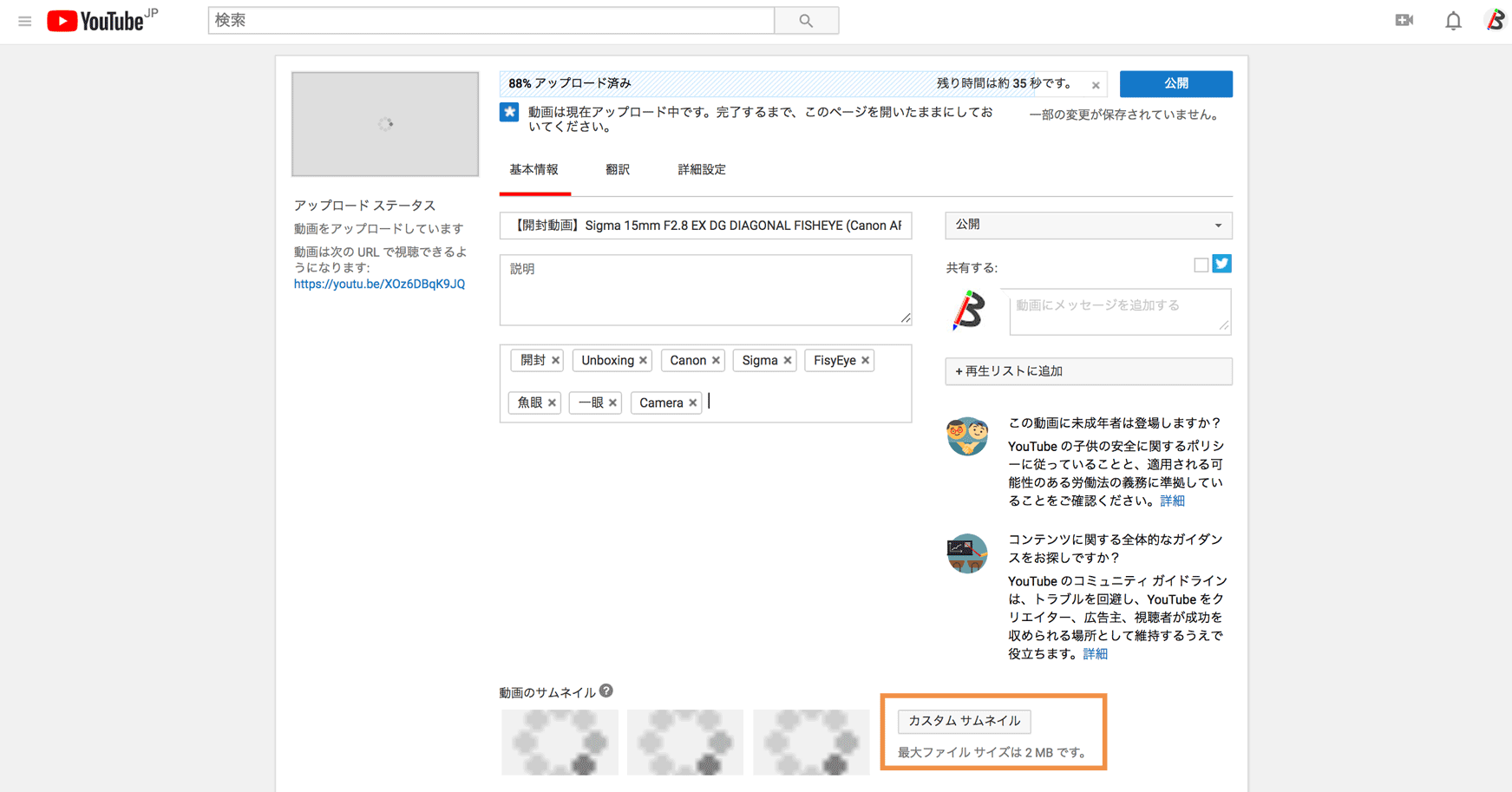Select the second auto-generated thumbnail
This screenshot has height=792, width=1512.
coord(685,742)
